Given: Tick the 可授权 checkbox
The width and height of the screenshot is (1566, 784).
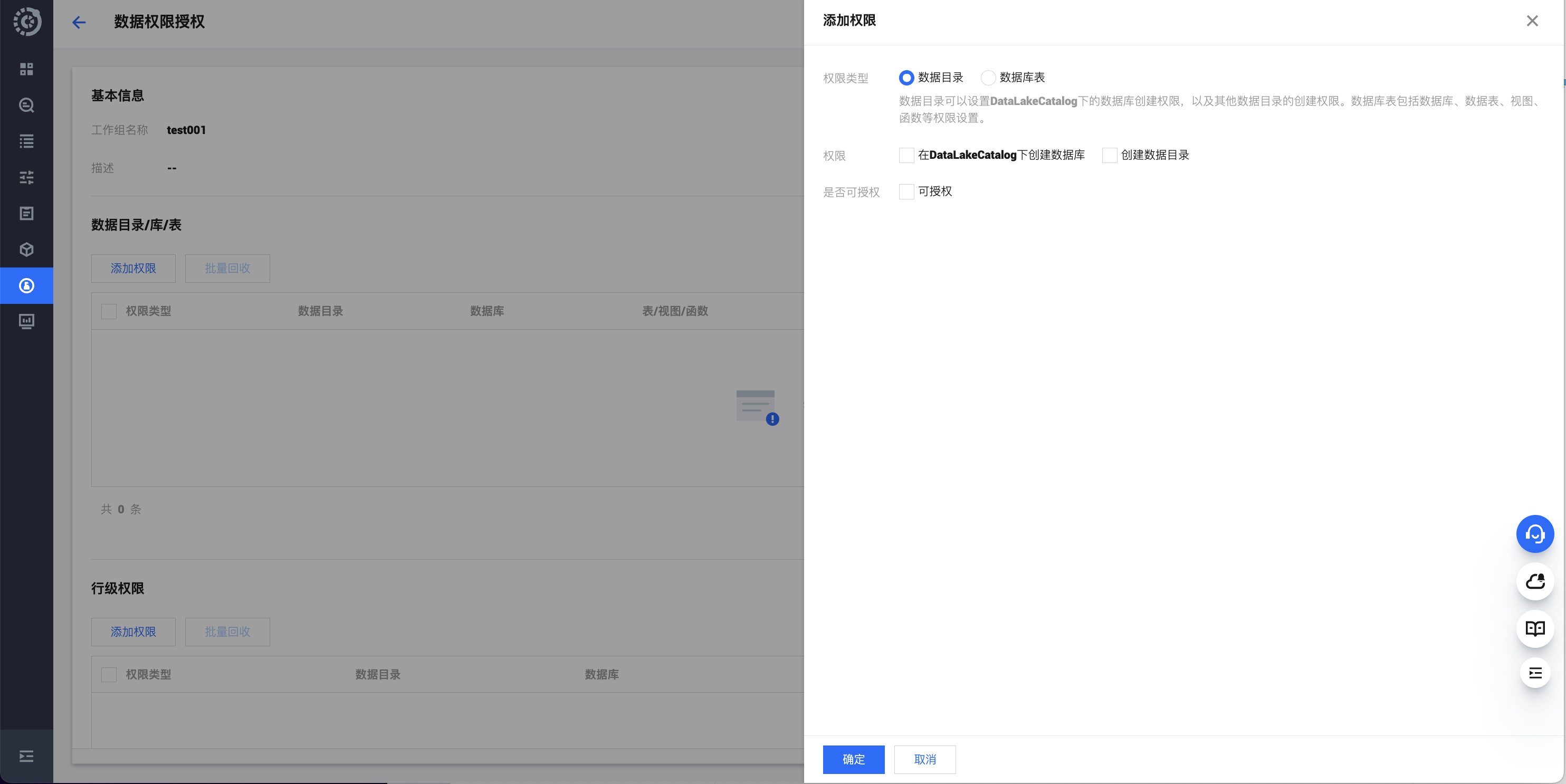Looking at the screenshot, I should click(x=906, y=192).
